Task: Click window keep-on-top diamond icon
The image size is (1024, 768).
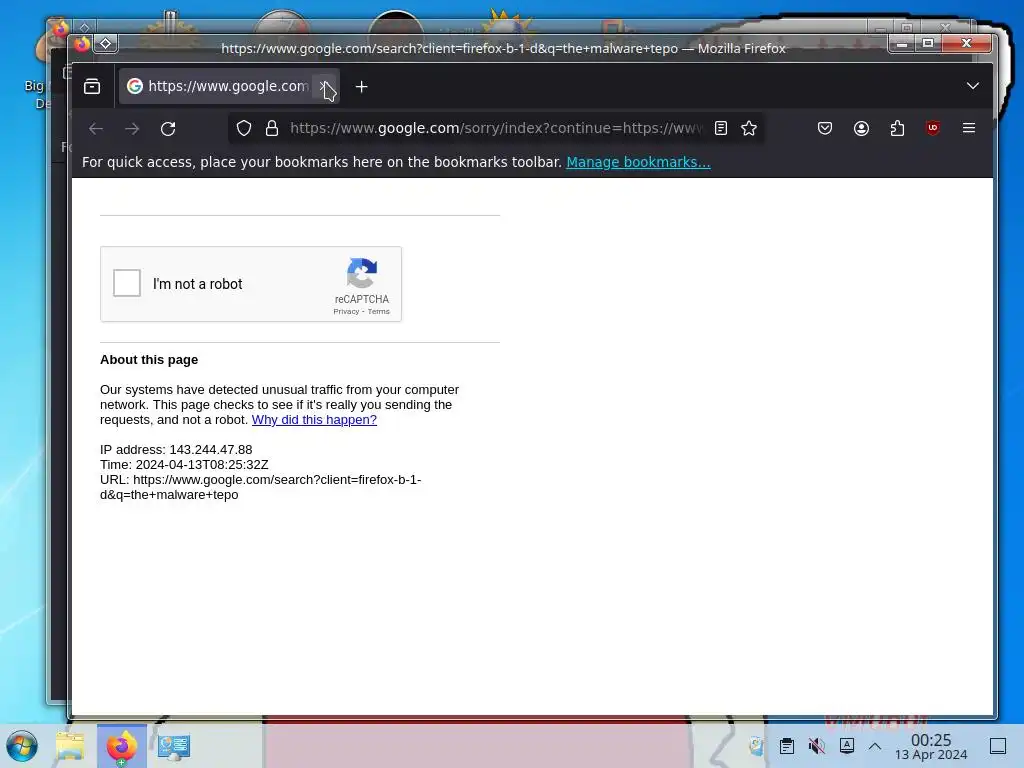Action: pos(106,44)
